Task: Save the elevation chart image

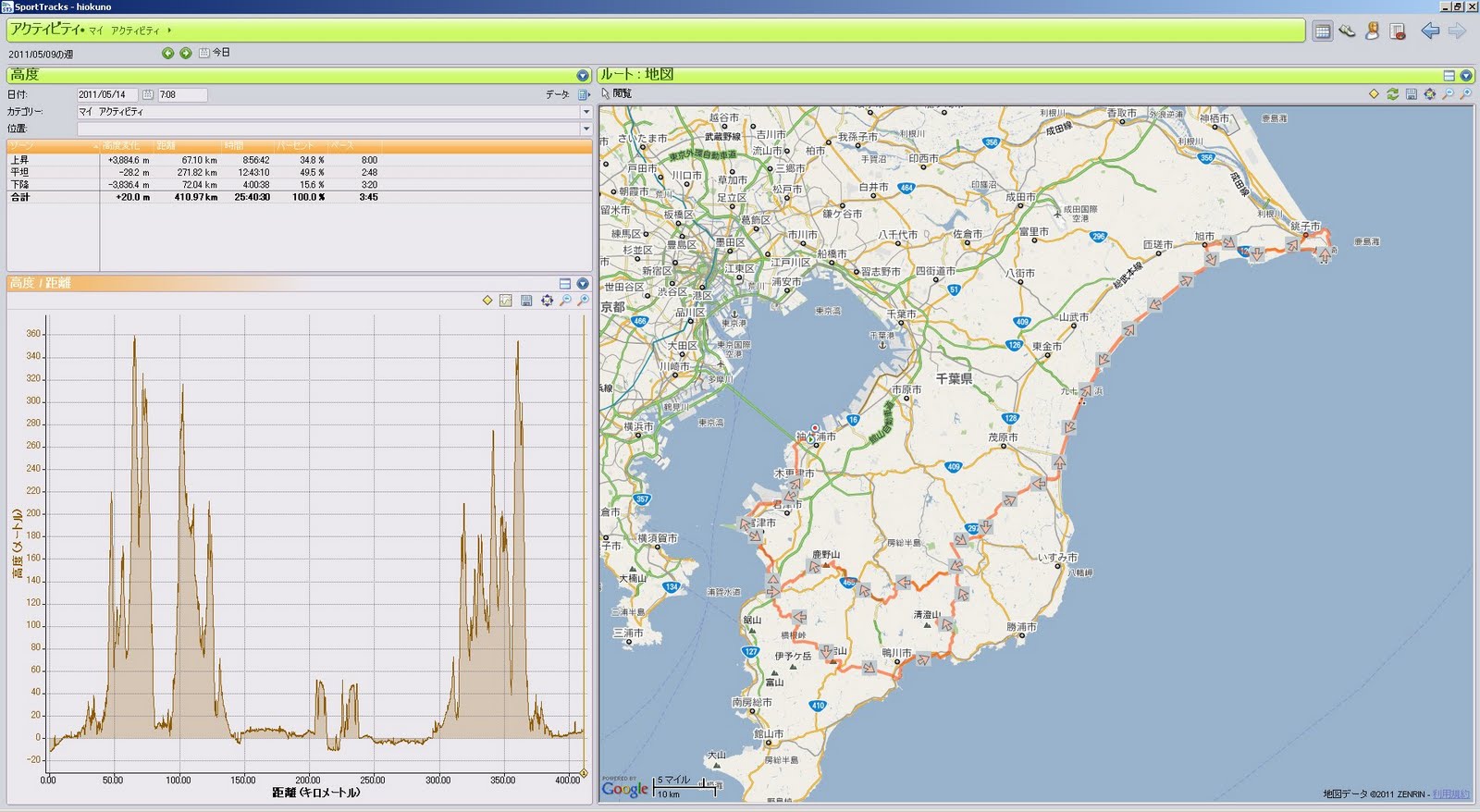Action: (526, 301)
